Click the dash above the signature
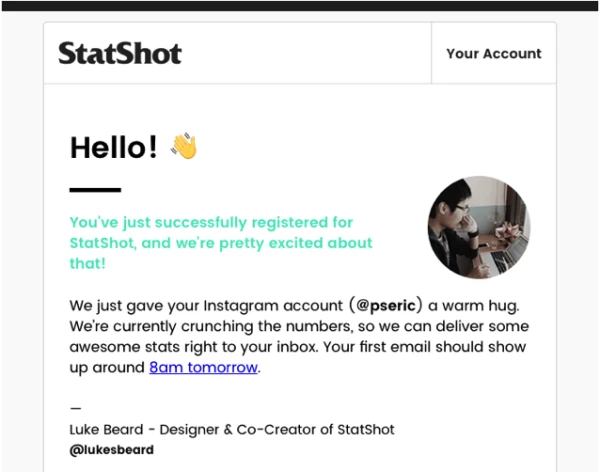The width and height of the screenshot is (600, 472). (75, 408)
